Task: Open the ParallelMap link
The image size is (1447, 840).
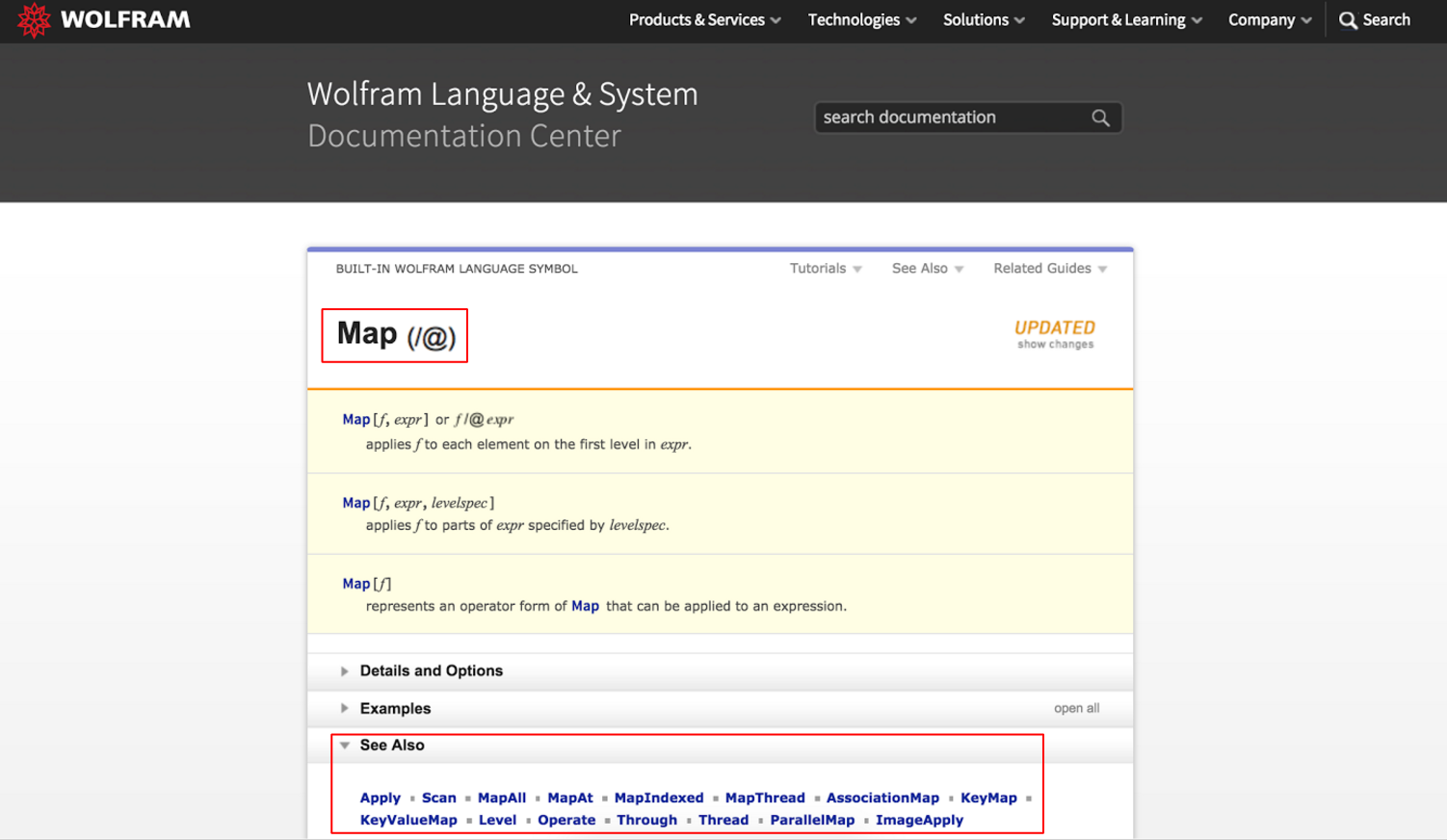Action: tap(812, 821)
